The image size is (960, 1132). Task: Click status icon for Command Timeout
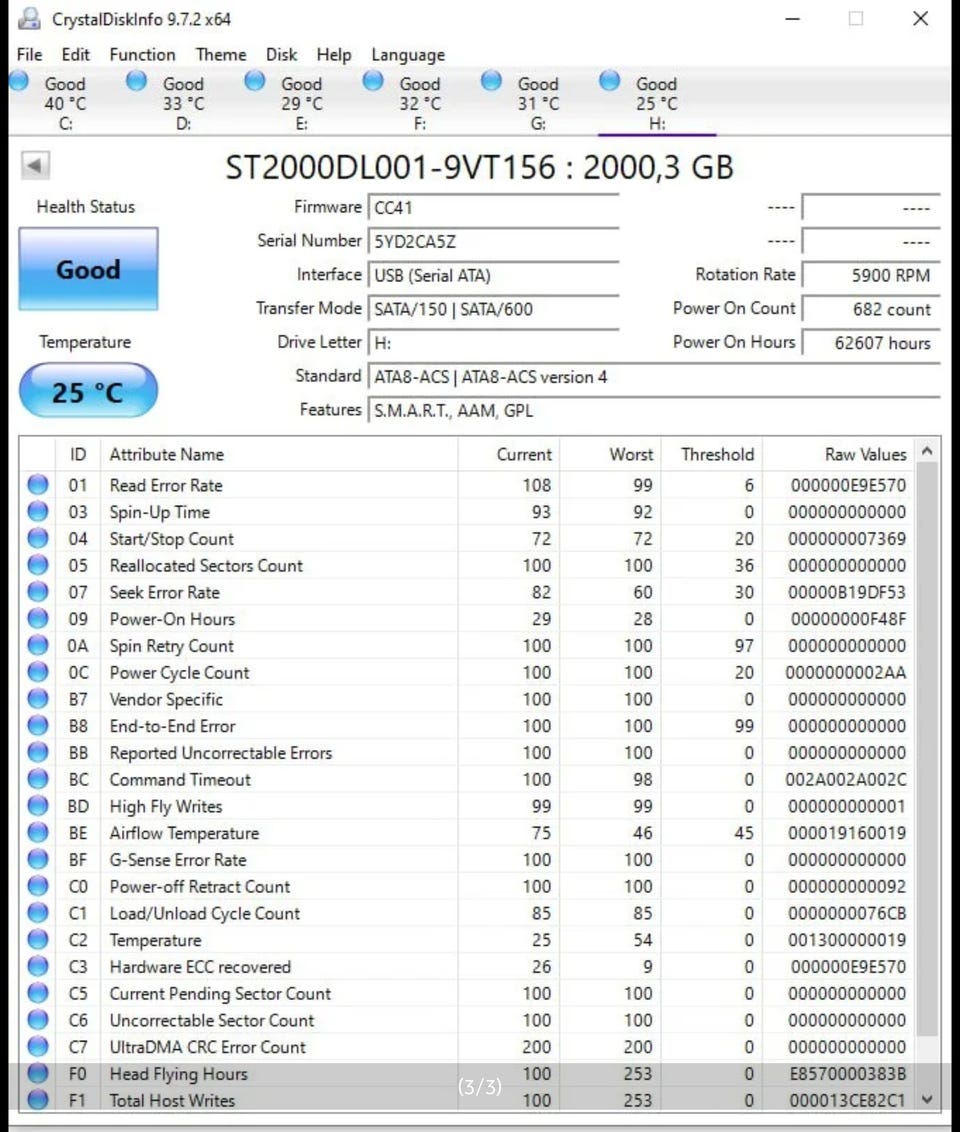38,778
